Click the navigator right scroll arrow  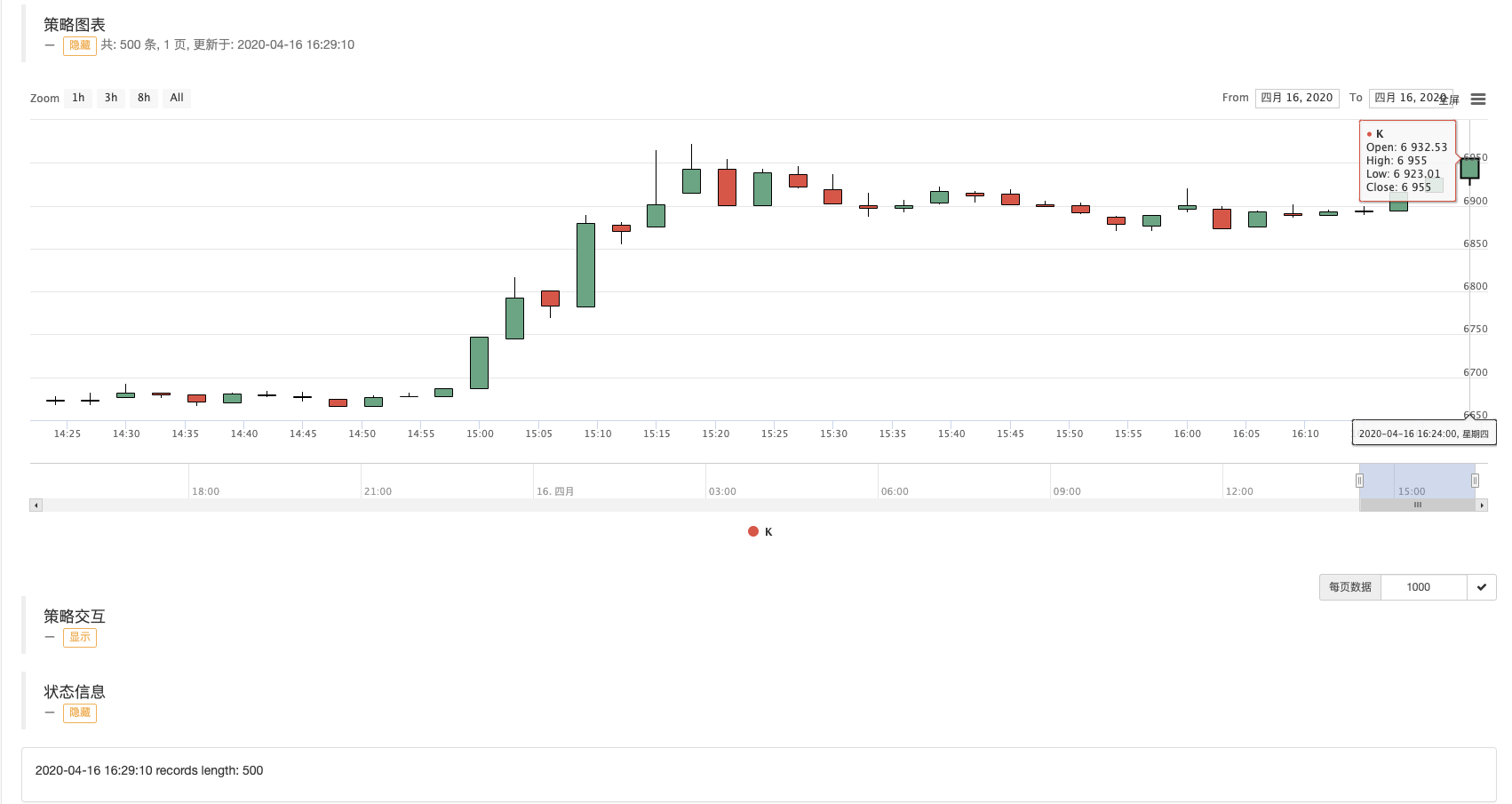1482,505
